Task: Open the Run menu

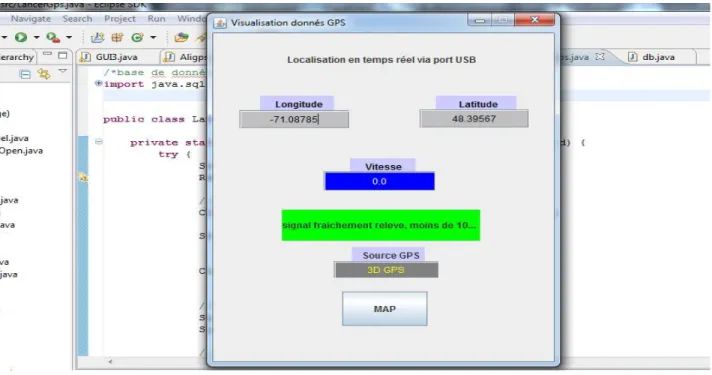Action: pos(156,19)
